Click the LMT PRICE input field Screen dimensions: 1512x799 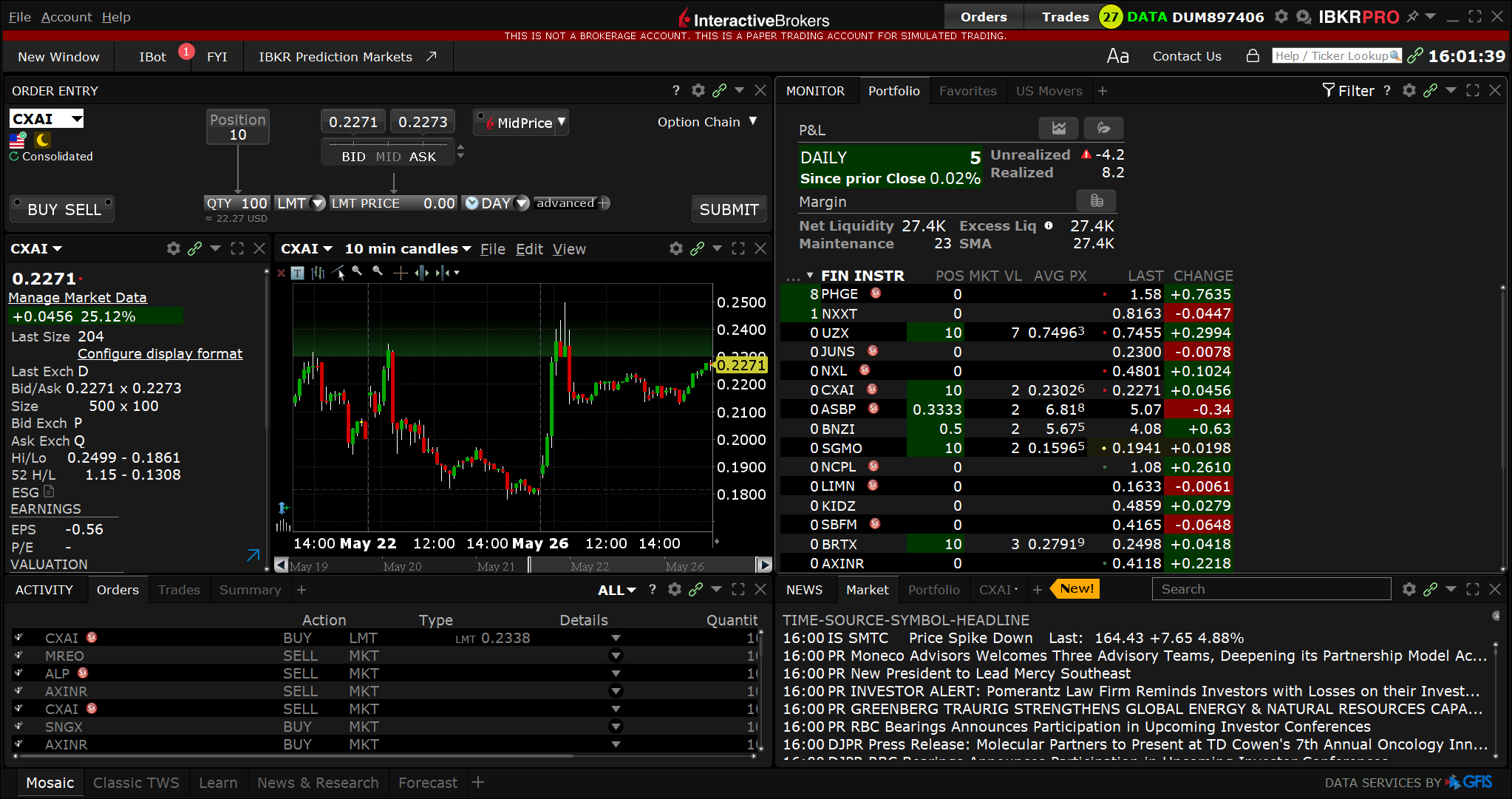tap(393, 203)
